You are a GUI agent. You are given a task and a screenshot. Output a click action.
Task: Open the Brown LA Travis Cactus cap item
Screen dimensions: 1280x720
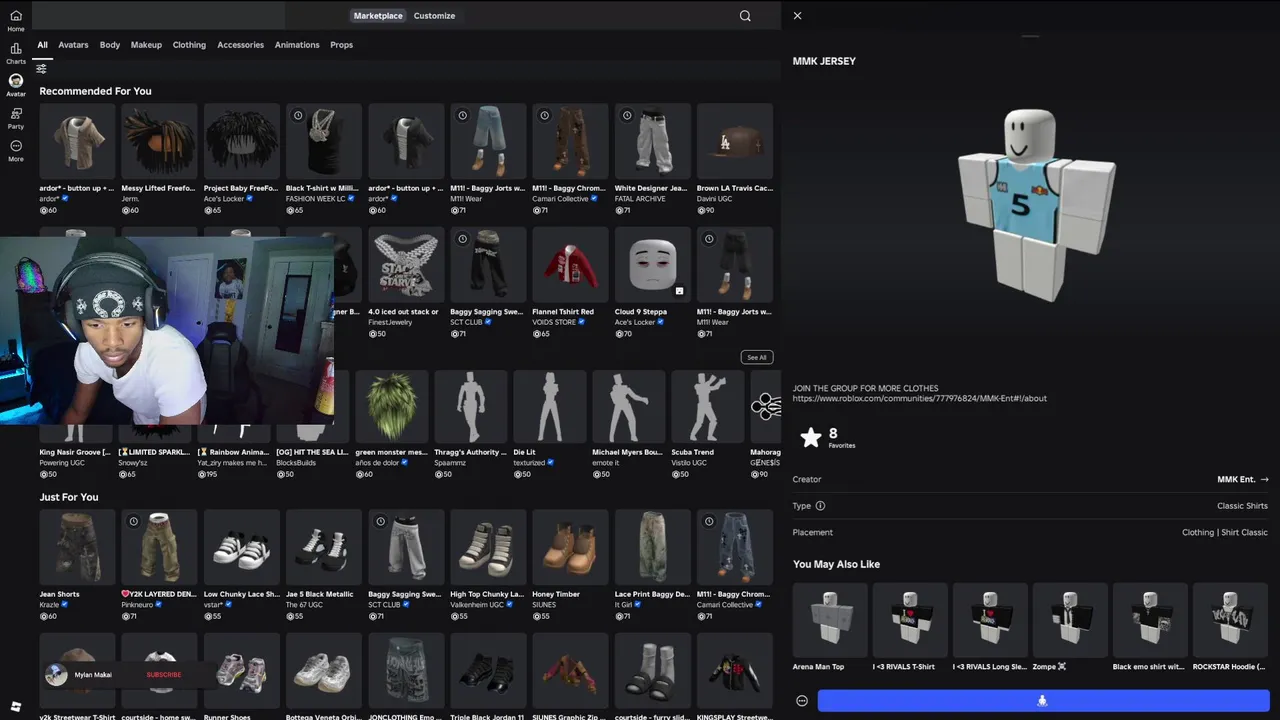coord(735,159)
